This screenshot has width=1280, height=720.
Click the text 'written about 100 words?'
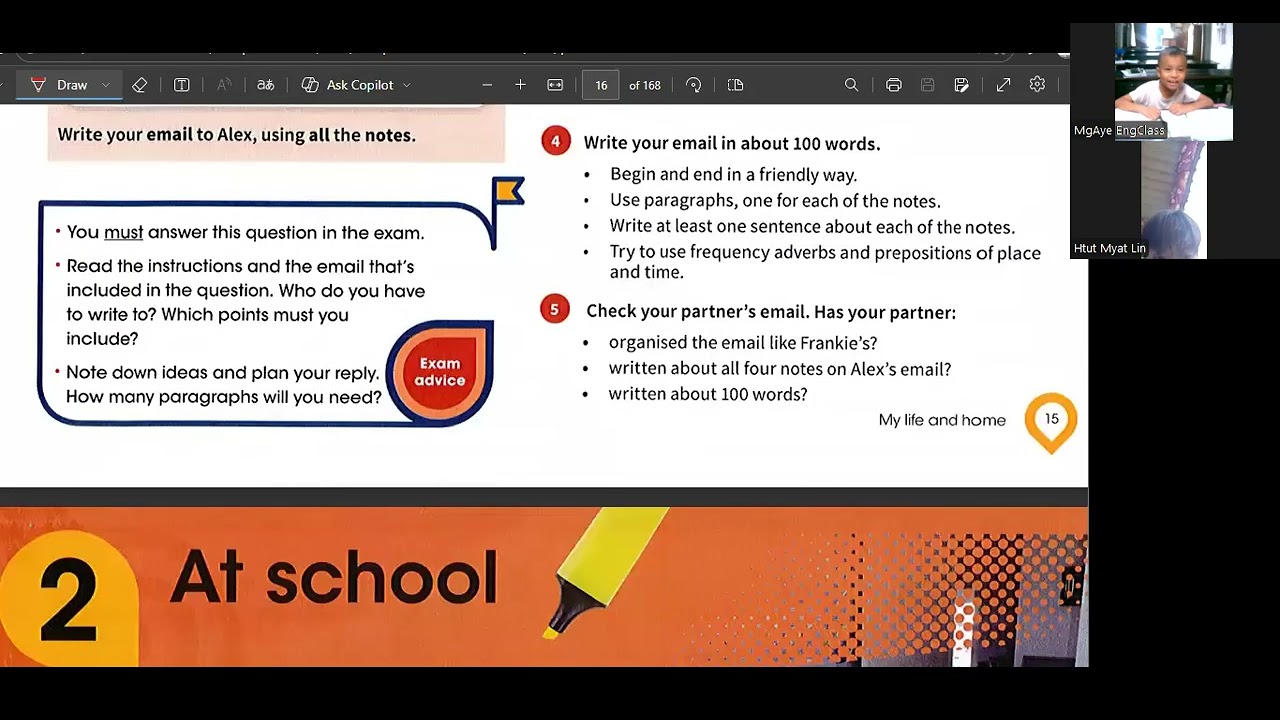coord(708,394)
